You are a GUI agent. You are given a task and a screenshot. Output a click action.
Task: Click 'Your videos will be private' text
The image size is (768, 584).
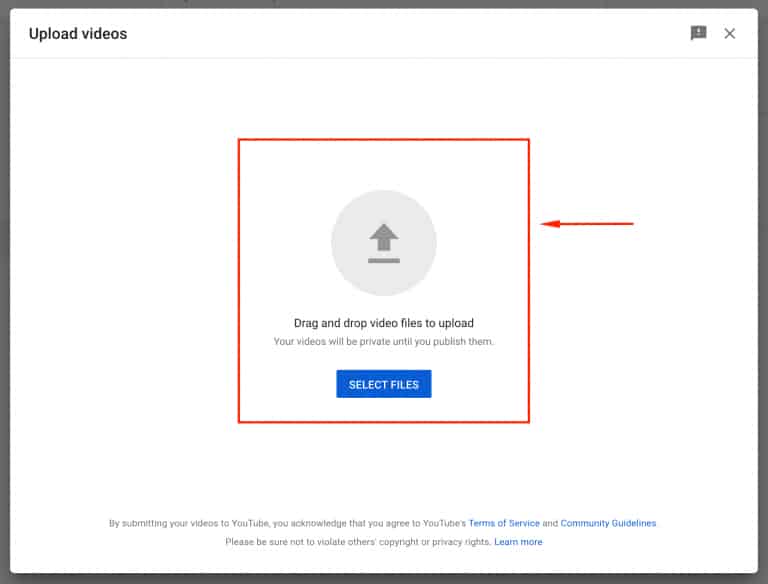[384, 341]
